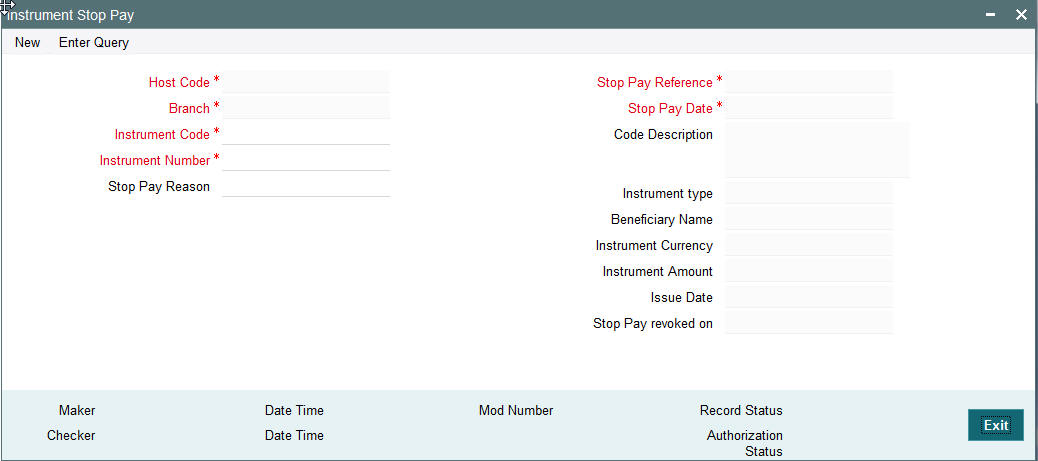The image size is (1038, 461).
Task: Click the Checker label
Action: coord(71,436)
